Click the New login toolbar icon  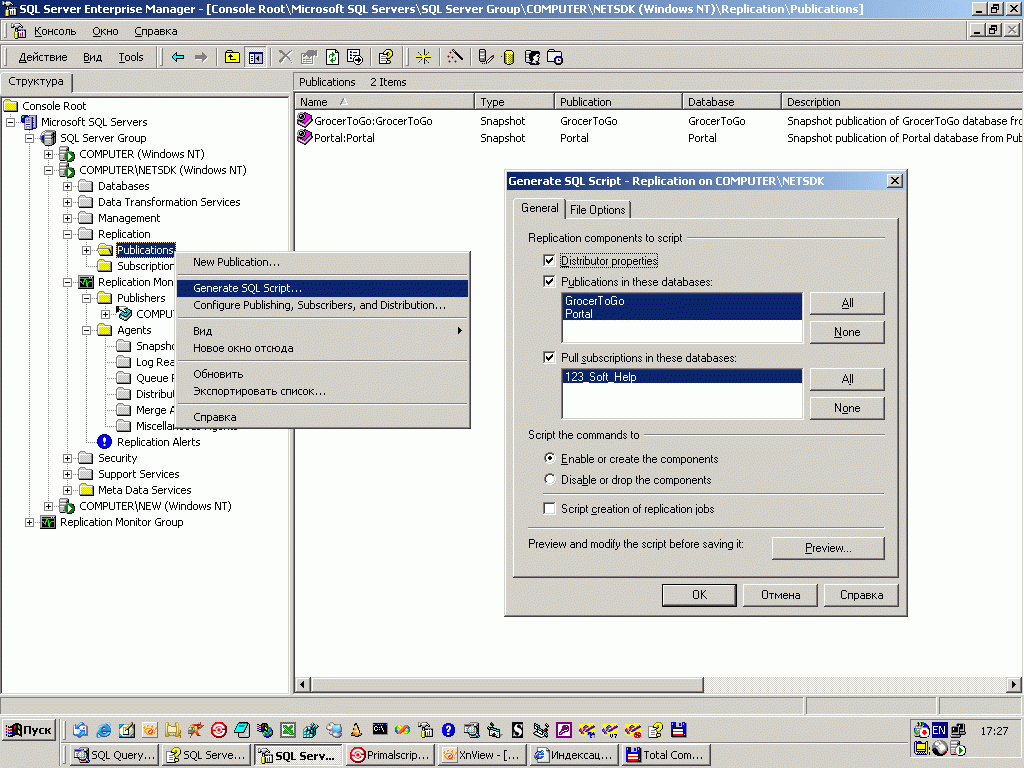point(532,57)
